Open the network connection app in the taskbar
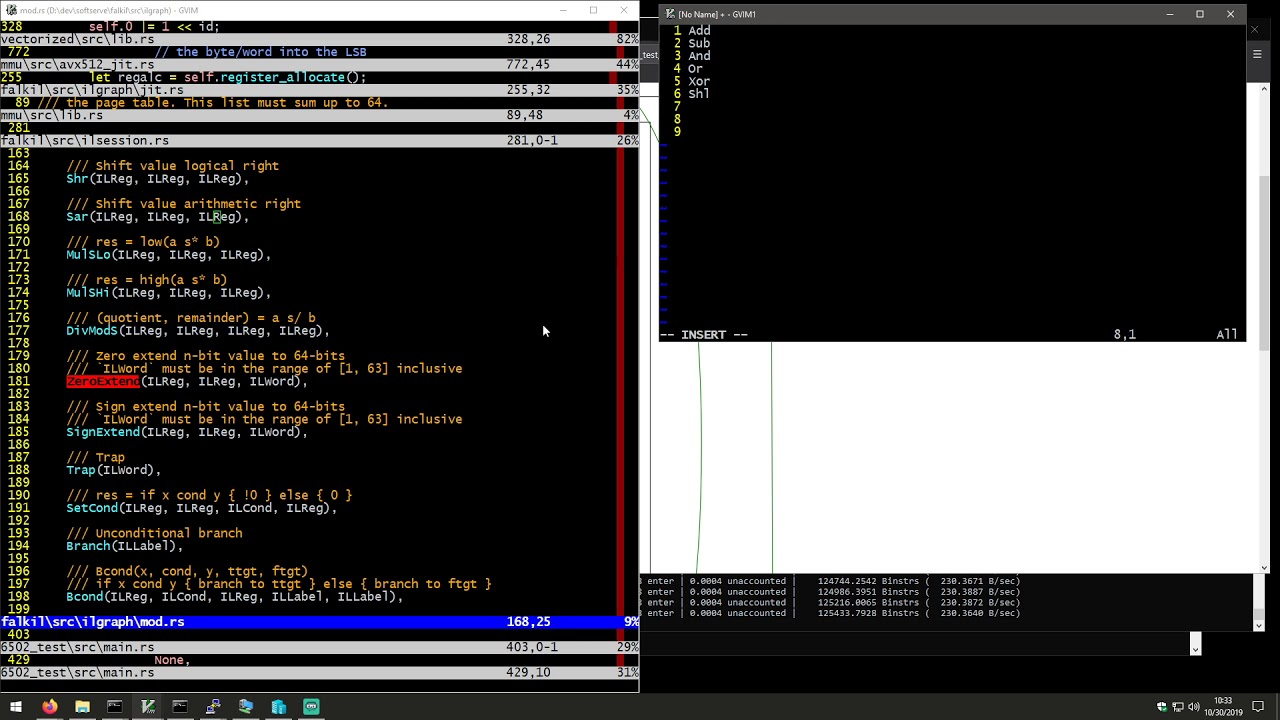Viewport: 1280px width, 720px height. tap(213, 707)
